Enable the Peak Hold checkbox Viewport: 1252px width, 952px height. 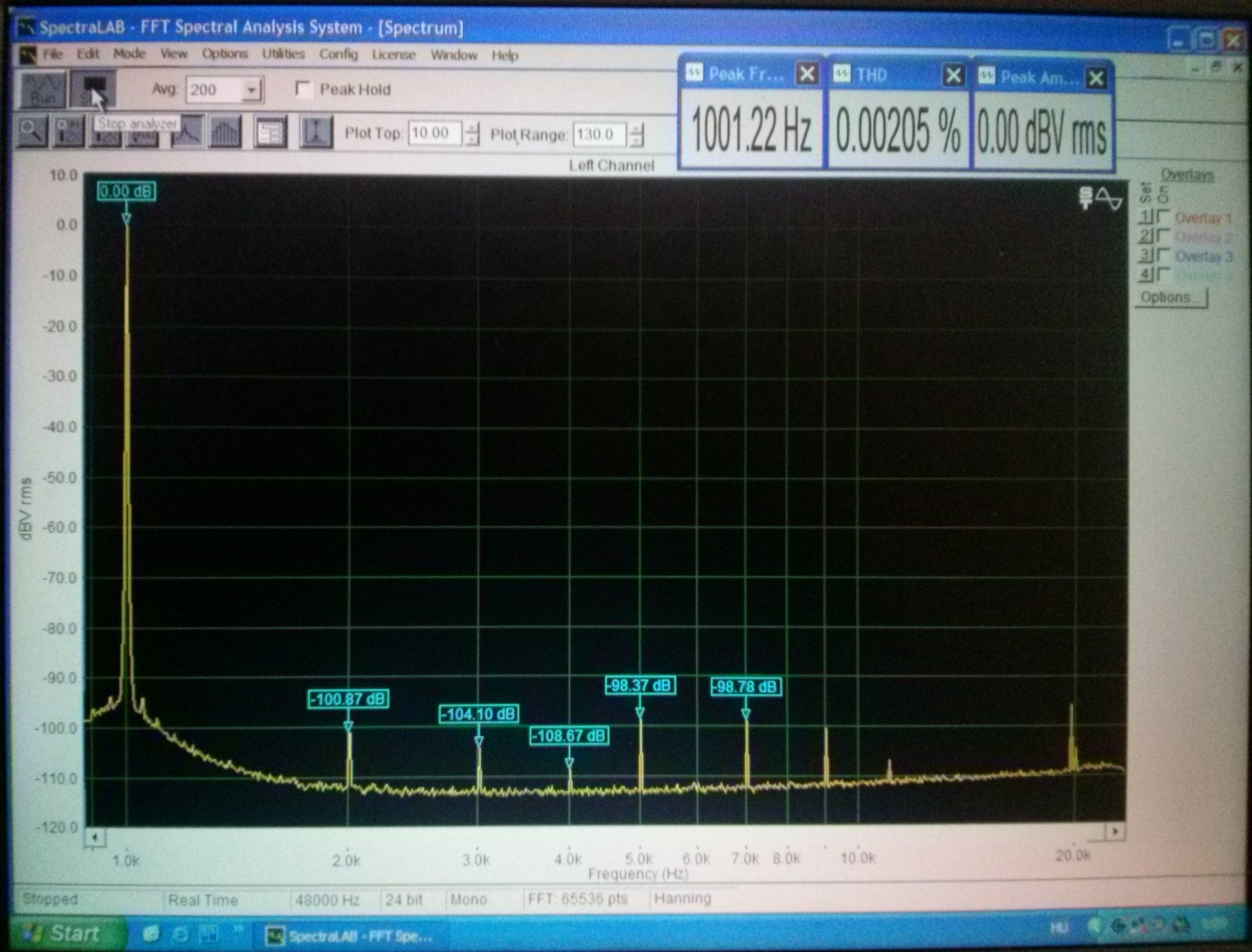click(303, 89)
